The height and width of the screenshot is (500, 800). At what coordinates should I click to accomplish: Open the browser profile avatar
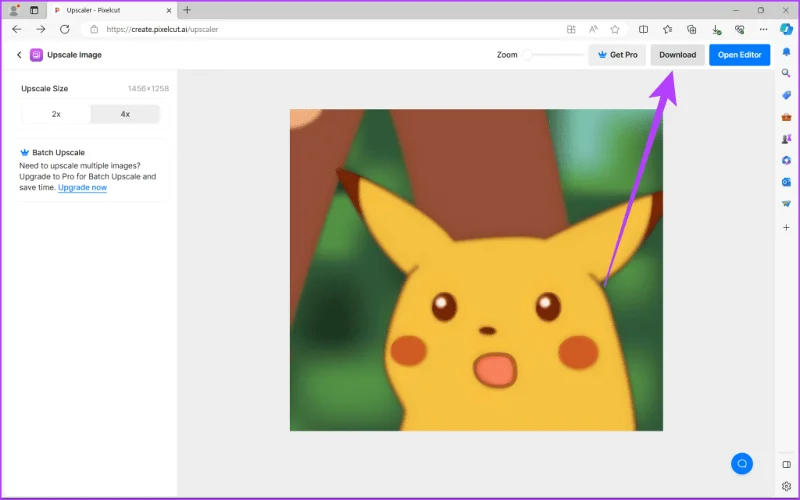(x=14, y=10)
